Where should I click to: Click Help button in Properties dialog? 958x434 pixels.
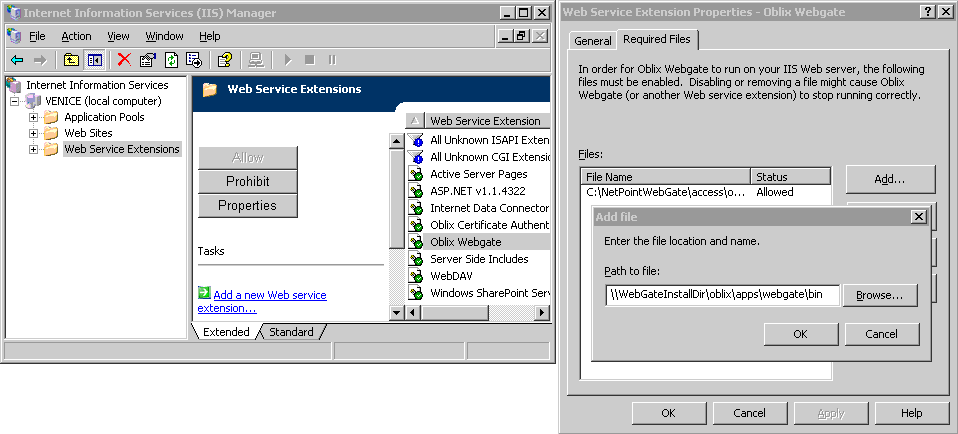coord(912,413)
